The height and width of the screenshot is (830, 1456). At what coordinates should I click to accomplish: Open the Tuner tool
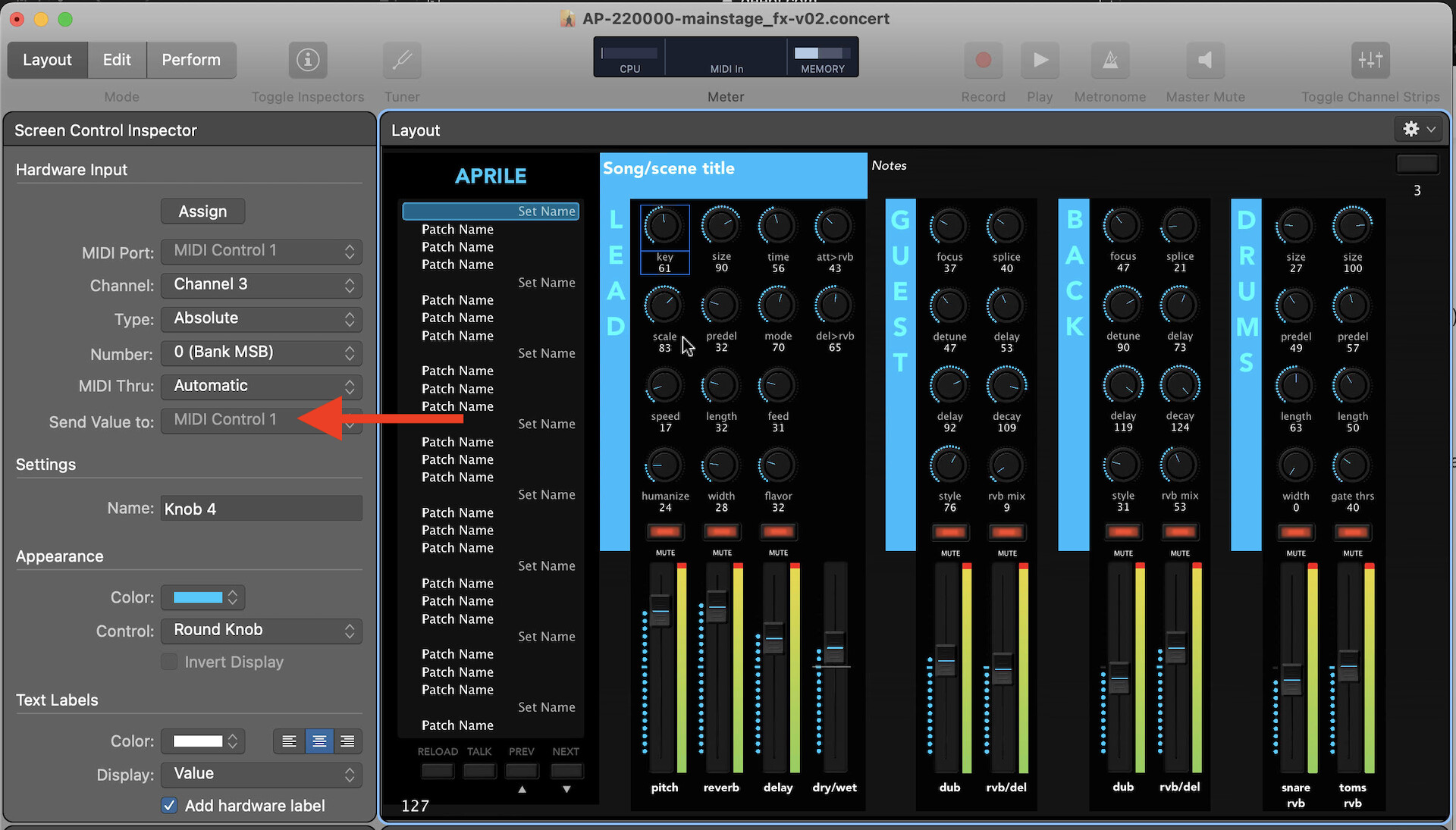(402, 60)
